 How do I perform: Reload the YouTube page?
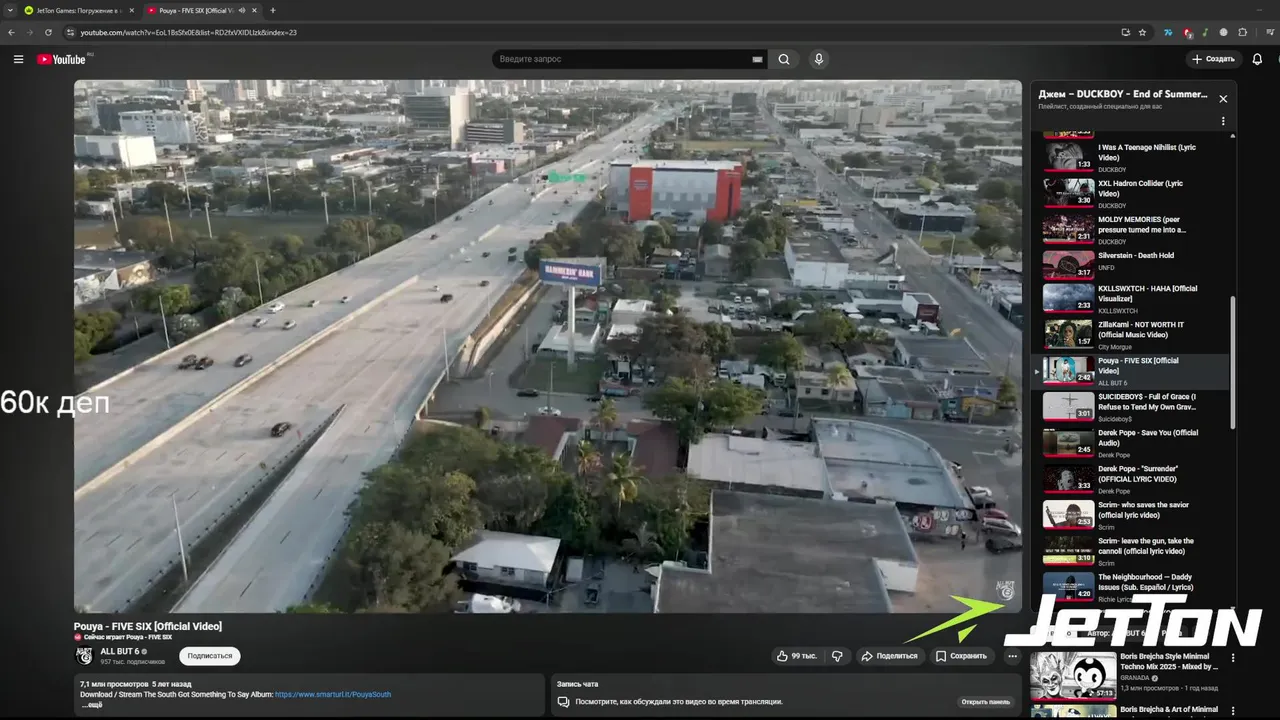tap(48, 32)
